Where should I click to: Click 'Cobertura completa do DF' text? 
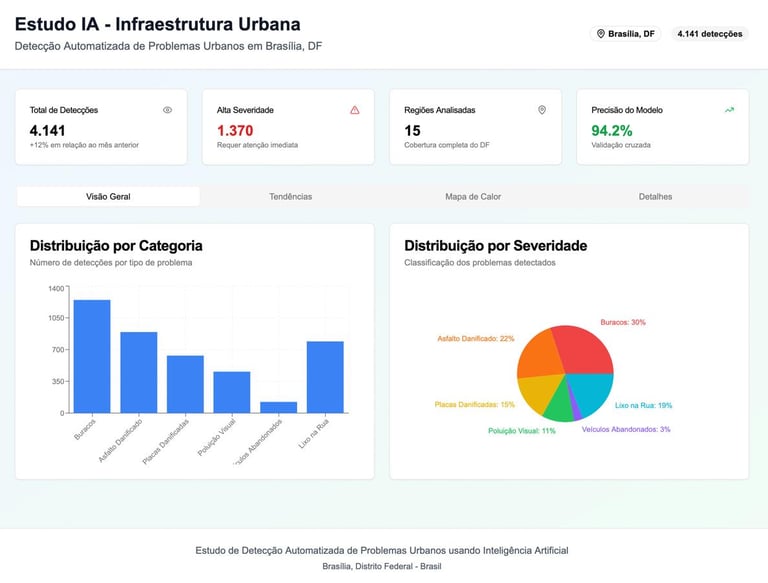pos(447,145)
